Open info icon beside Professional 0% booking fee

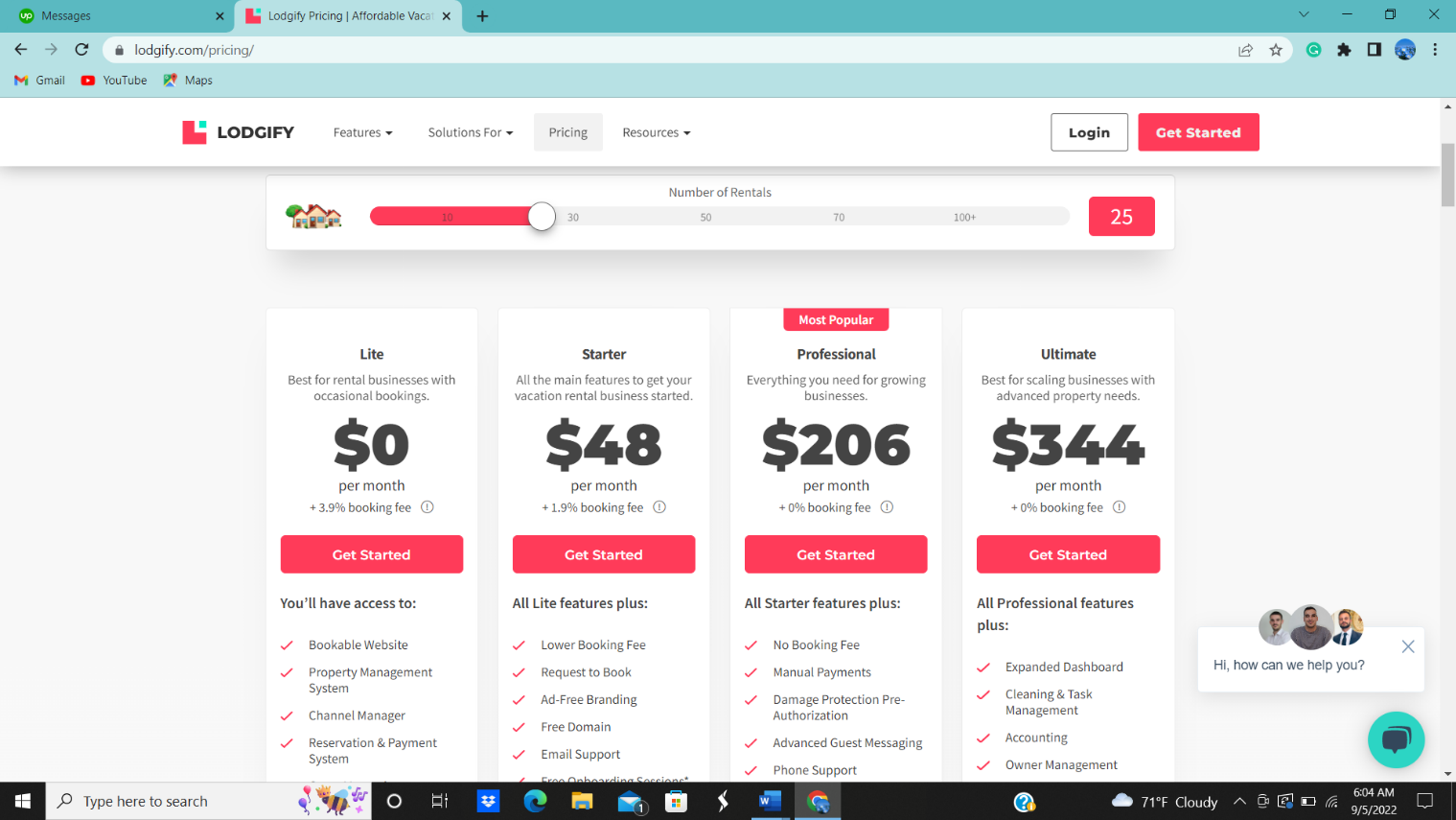887,507
